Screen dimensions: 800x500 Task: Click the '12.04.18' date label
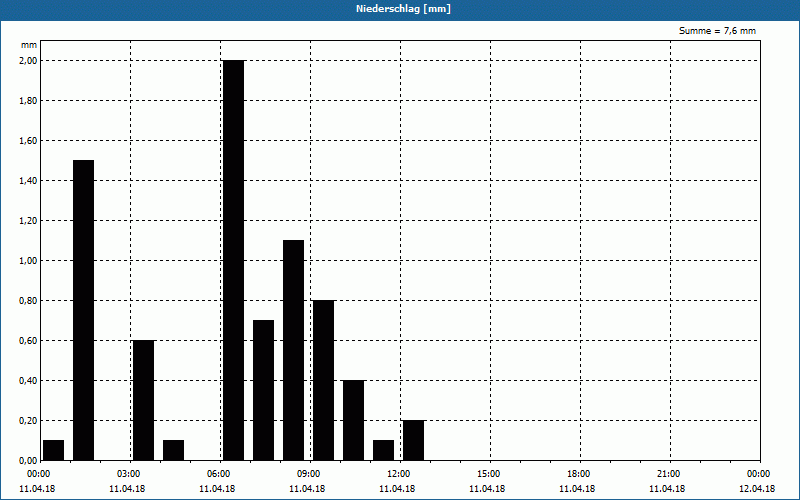757,489
